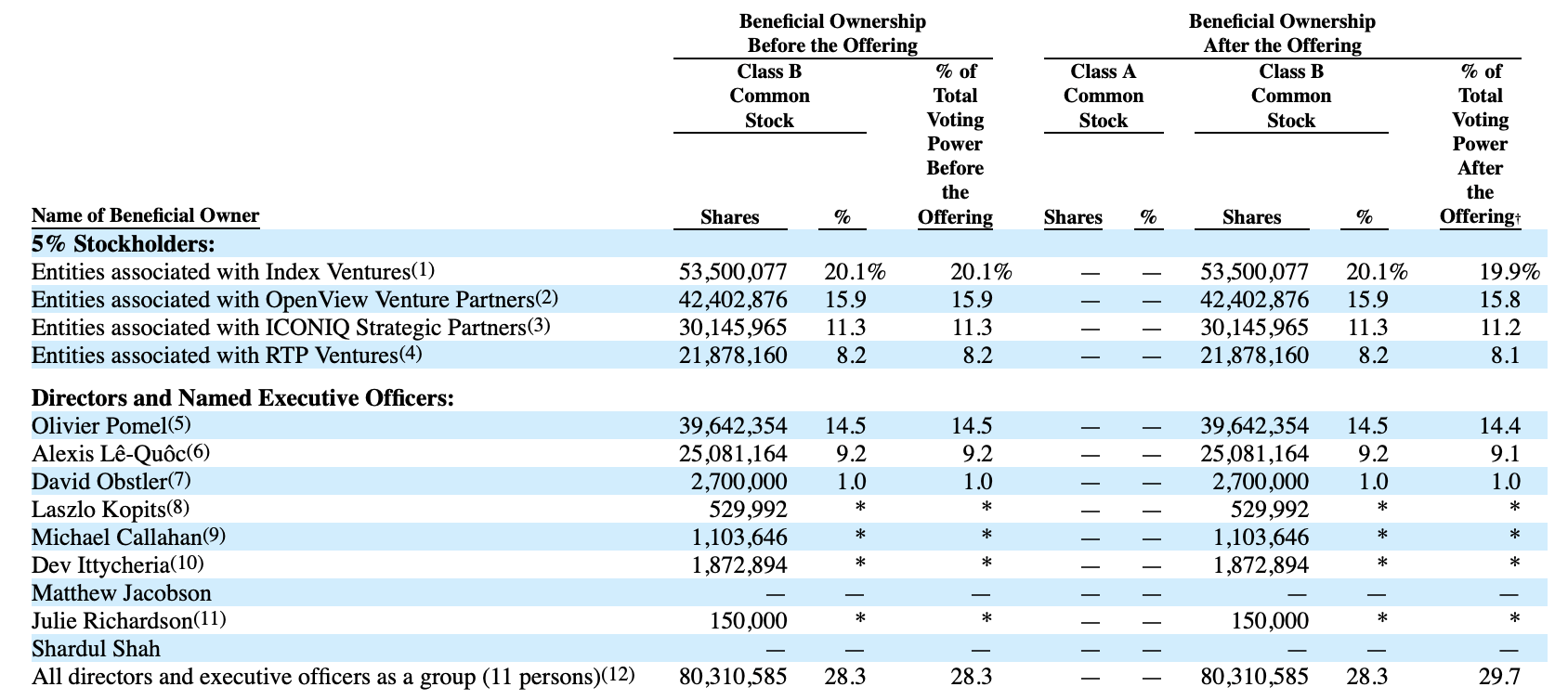
Task: Click Olivier Pomel 14.4 voting power after offering
Action: click(1500, 427)
